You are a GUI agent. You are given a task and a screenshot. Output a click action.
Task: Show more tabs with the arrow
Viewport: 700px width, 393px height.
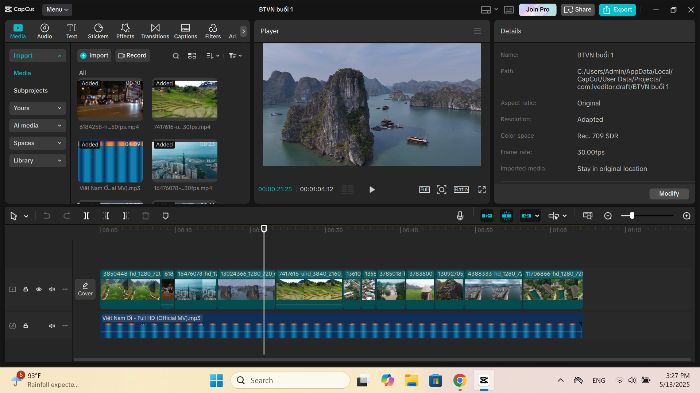(243, 31)
